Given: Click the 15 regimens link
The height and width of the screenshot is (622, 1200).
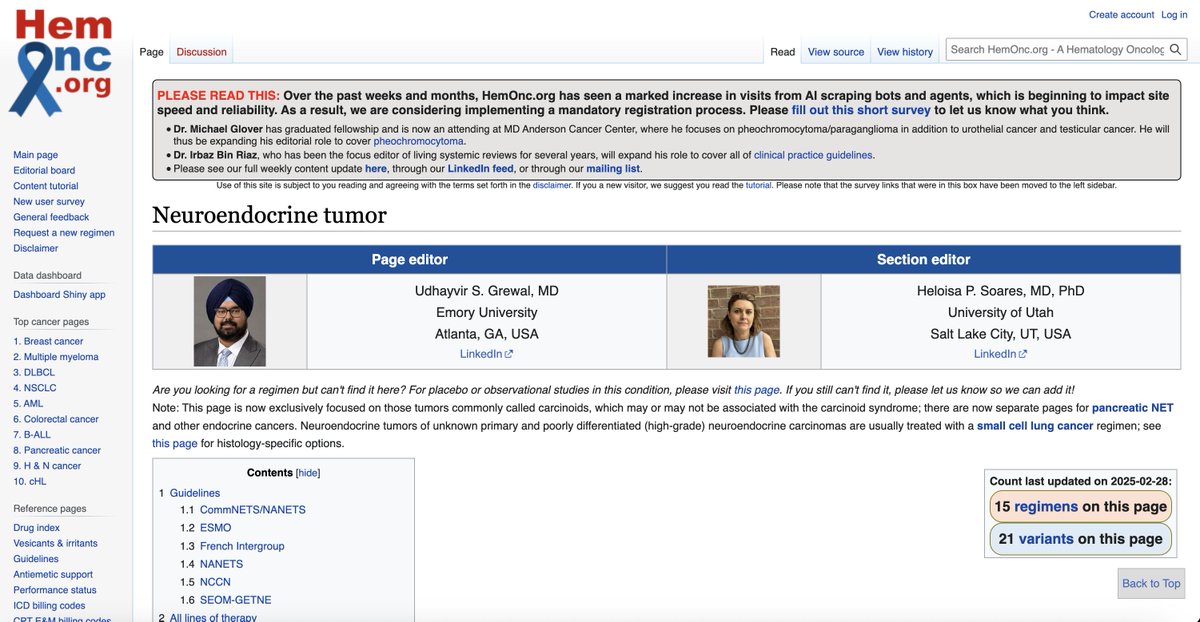Looking at the screenshot, I should [x=1046, y=507].
